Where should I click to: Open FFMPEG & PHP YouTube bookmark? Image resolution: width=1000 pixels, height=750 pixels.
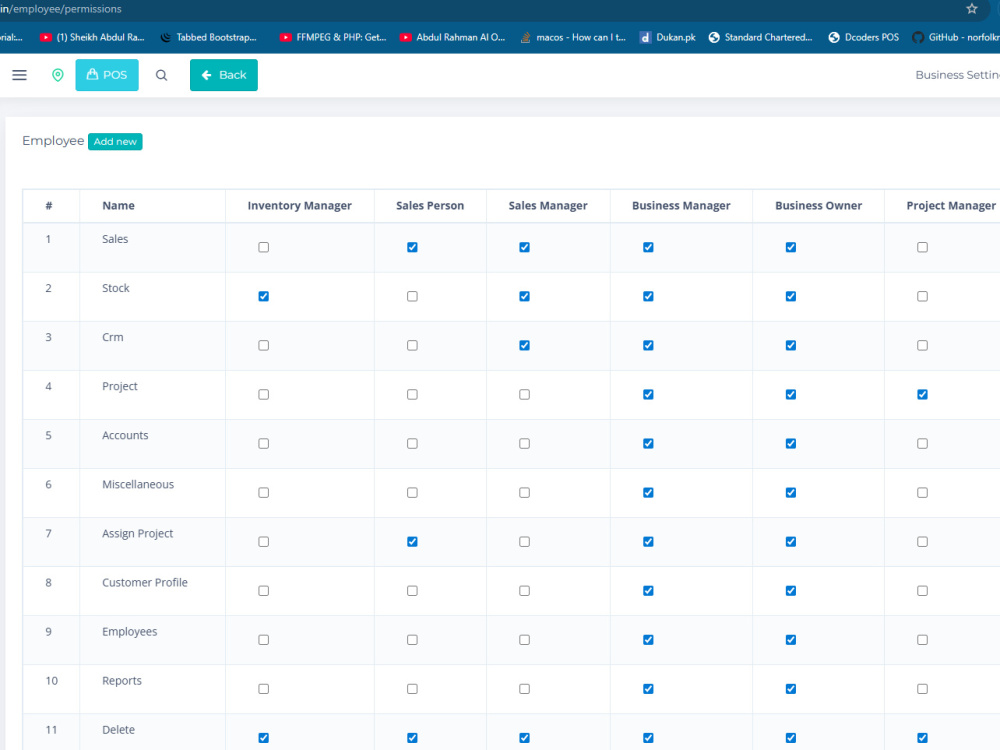coord(333,38)
